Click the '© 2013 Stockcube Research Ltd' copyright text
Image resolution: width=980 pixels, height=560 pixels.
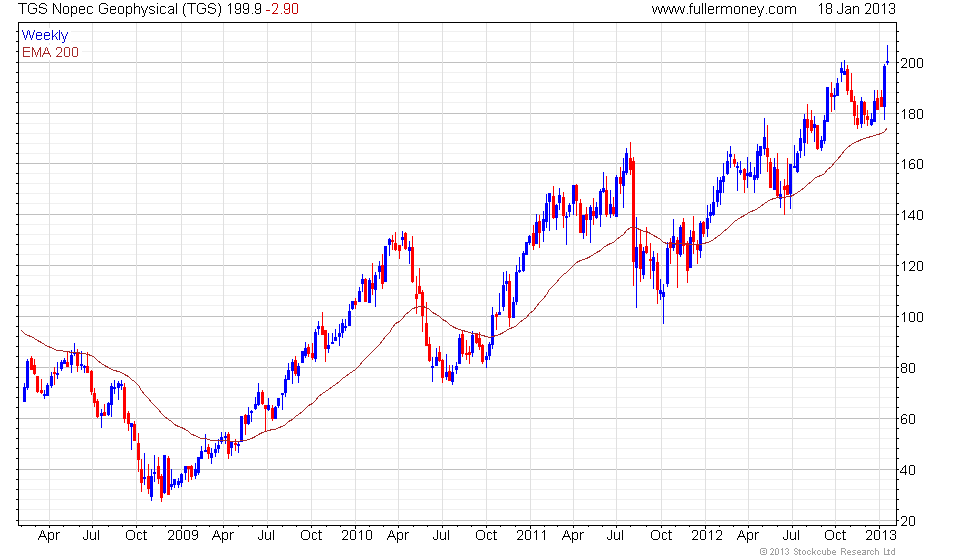coord(828,552)
